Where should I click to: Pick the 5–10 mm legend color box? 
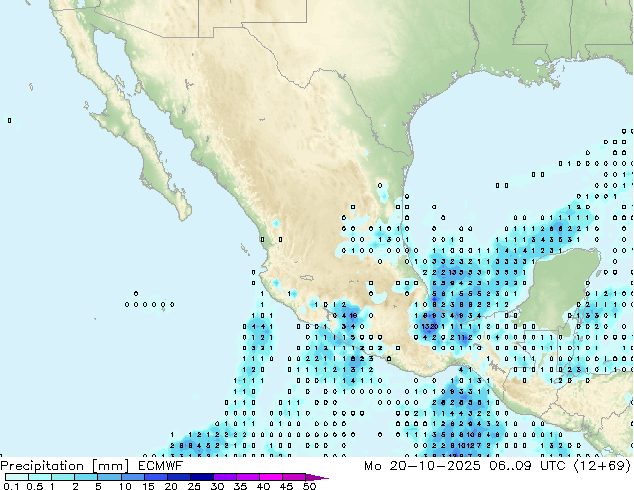(109, 477)
